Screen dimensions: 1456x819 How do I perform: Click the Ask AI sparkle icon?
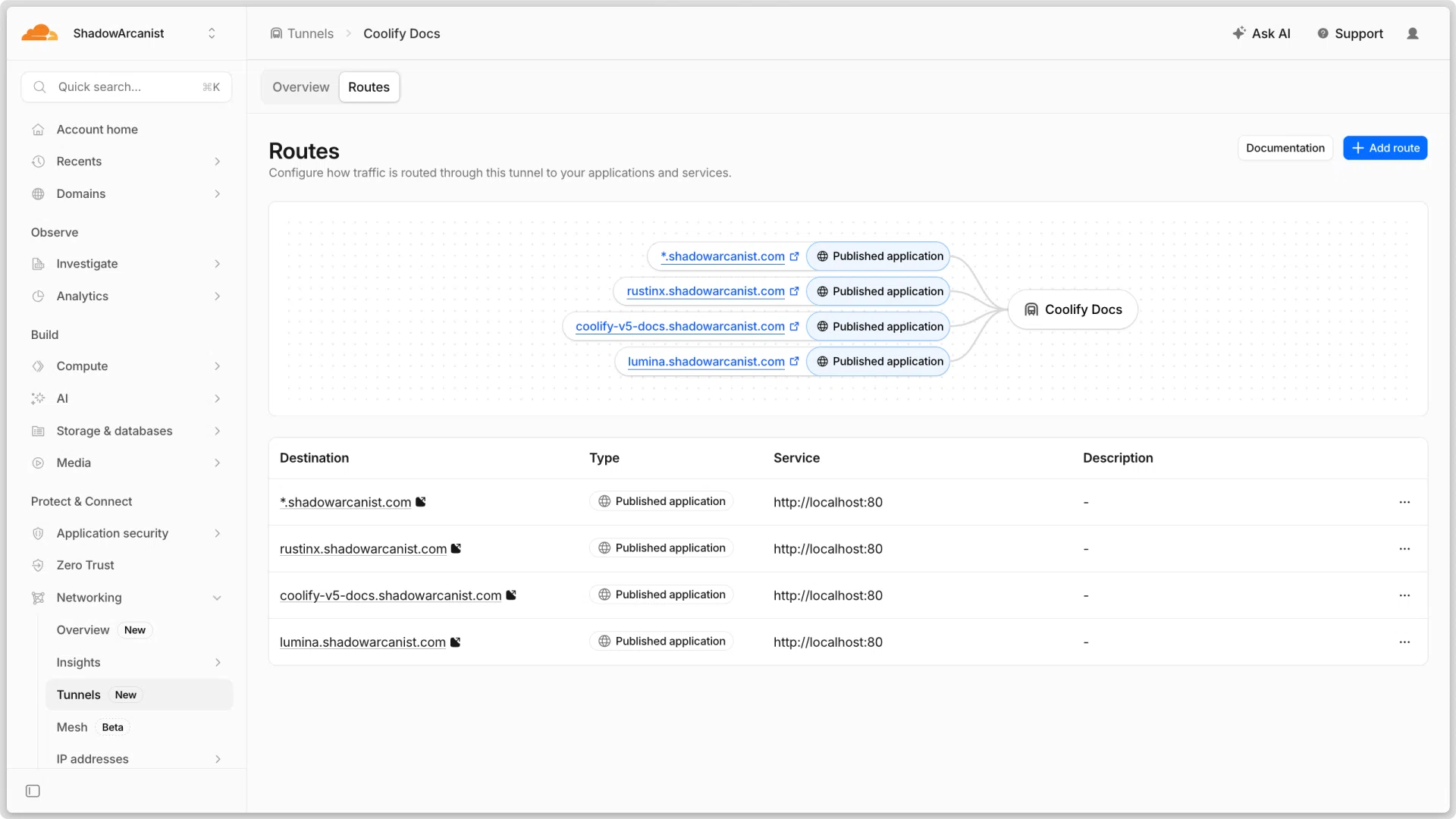coord(1238,33)
